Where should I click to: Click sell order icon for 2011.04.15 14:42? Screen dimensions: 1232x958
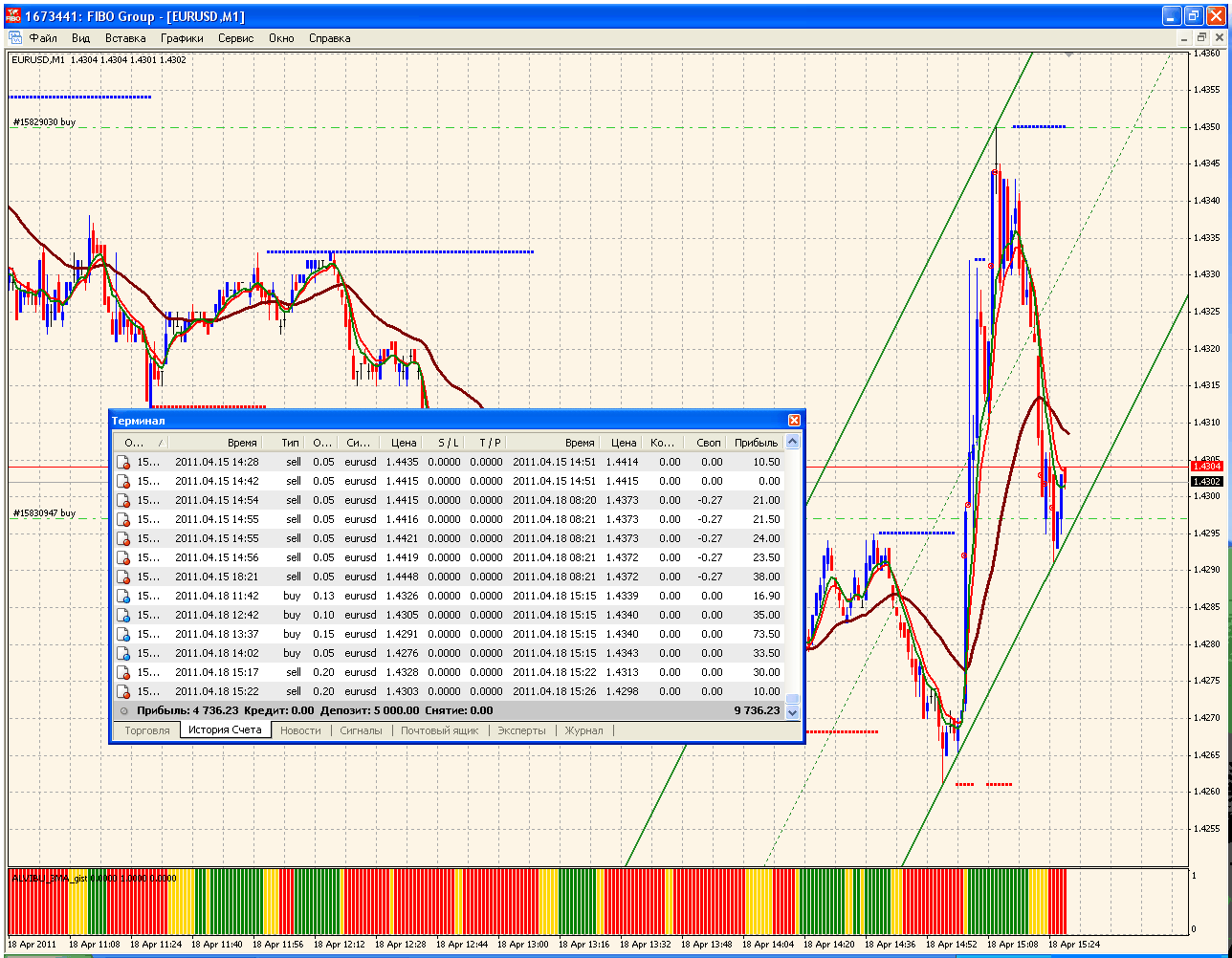click(x=122, y=481)
